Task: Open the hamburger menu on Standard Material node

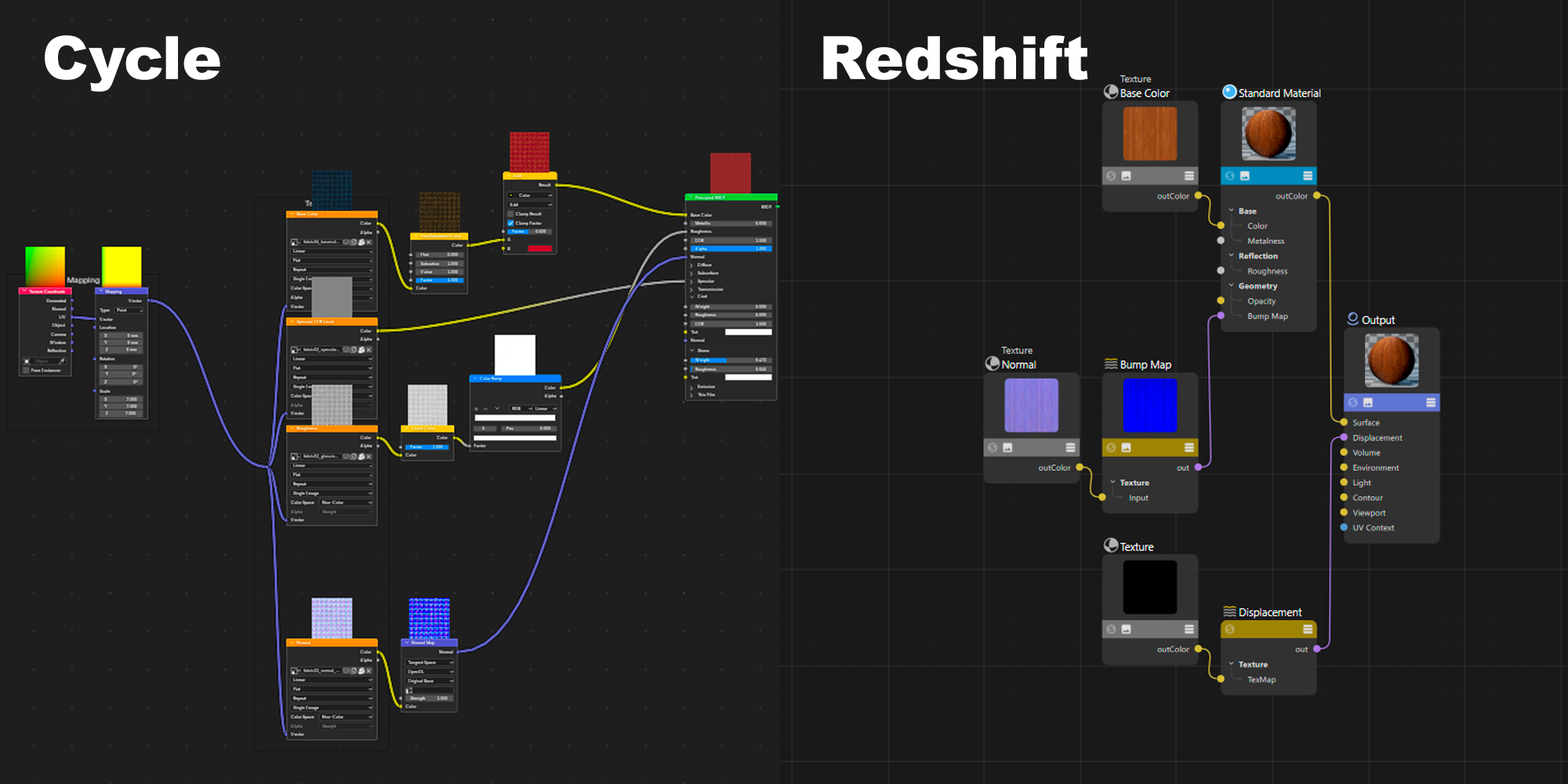Action: click(1307, 176)
